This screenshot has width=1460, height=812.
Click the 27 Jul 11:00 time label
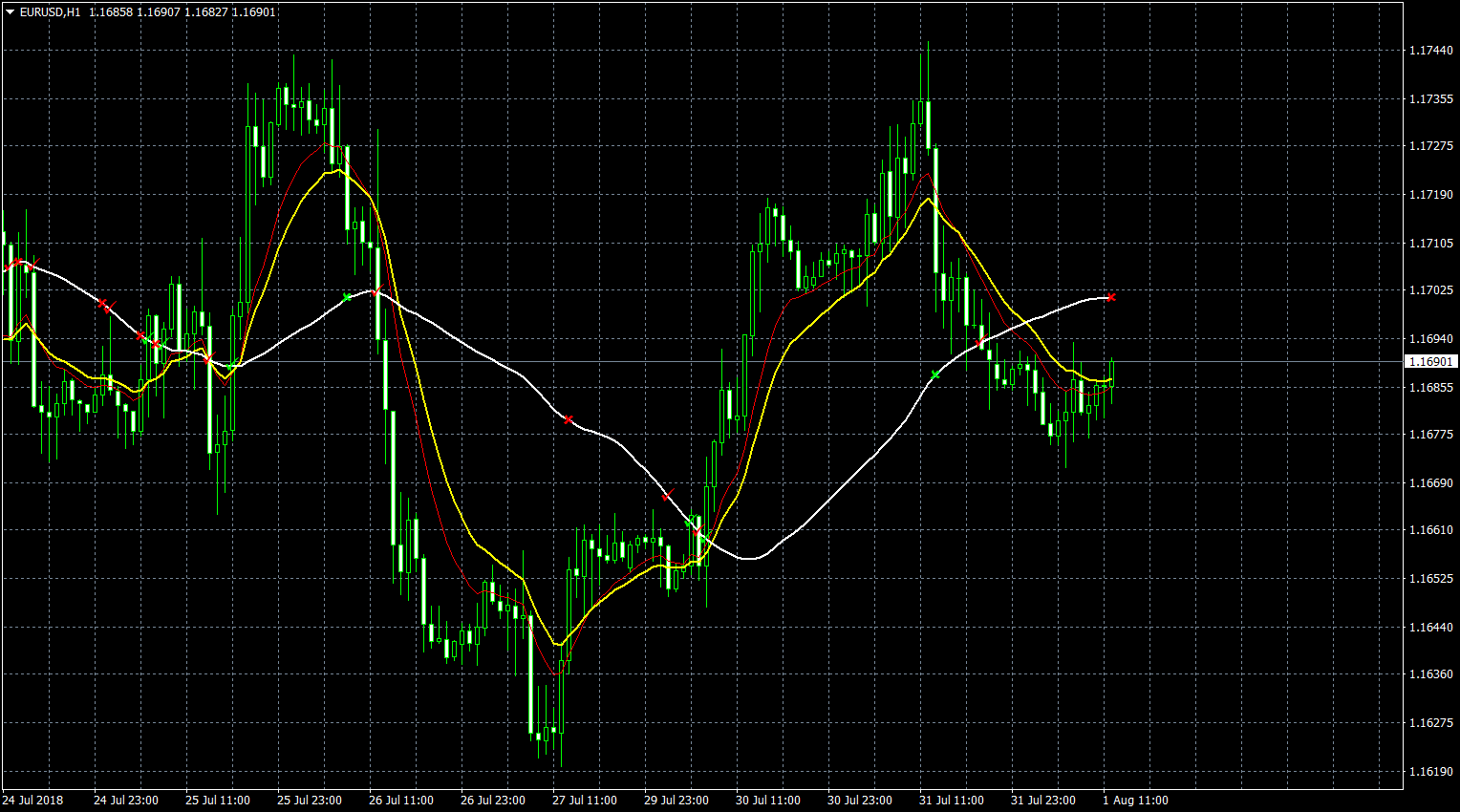tap(585, 801)
